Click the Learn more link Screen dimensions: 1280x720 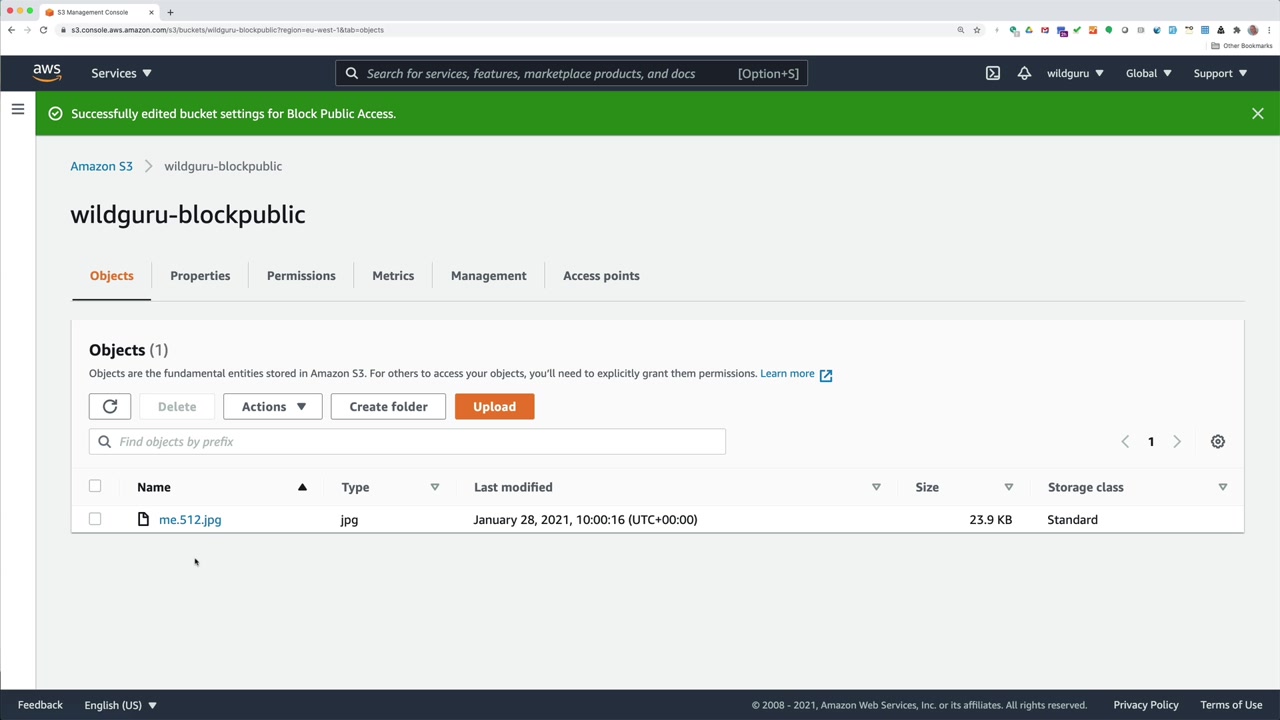point(787,374)
